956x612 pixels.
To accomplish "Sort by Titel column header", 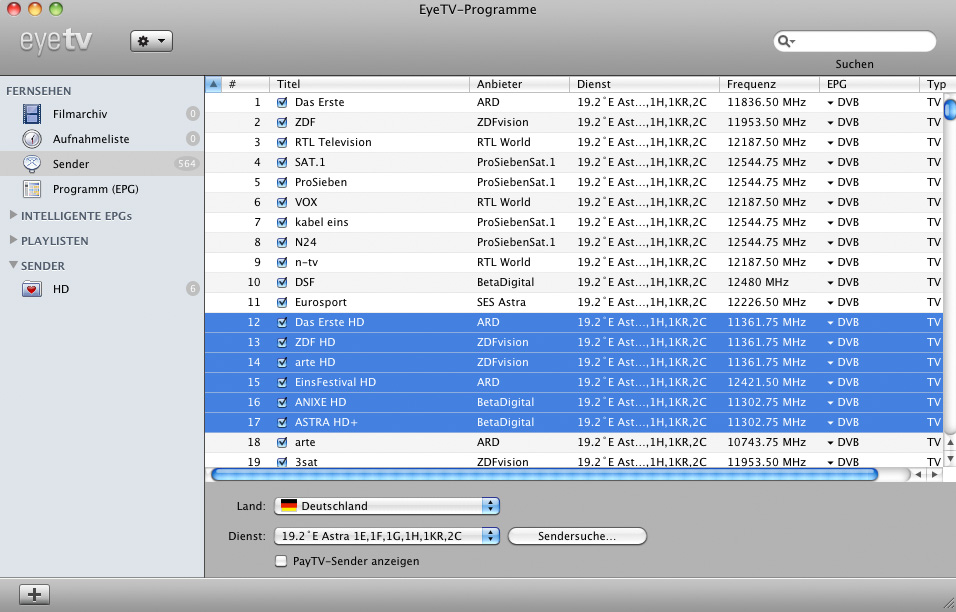I will point(369,84).
